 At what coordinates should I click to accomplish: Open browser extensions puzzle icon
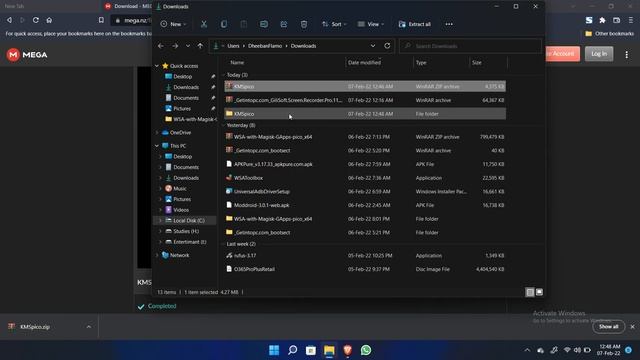click(602, 20)
